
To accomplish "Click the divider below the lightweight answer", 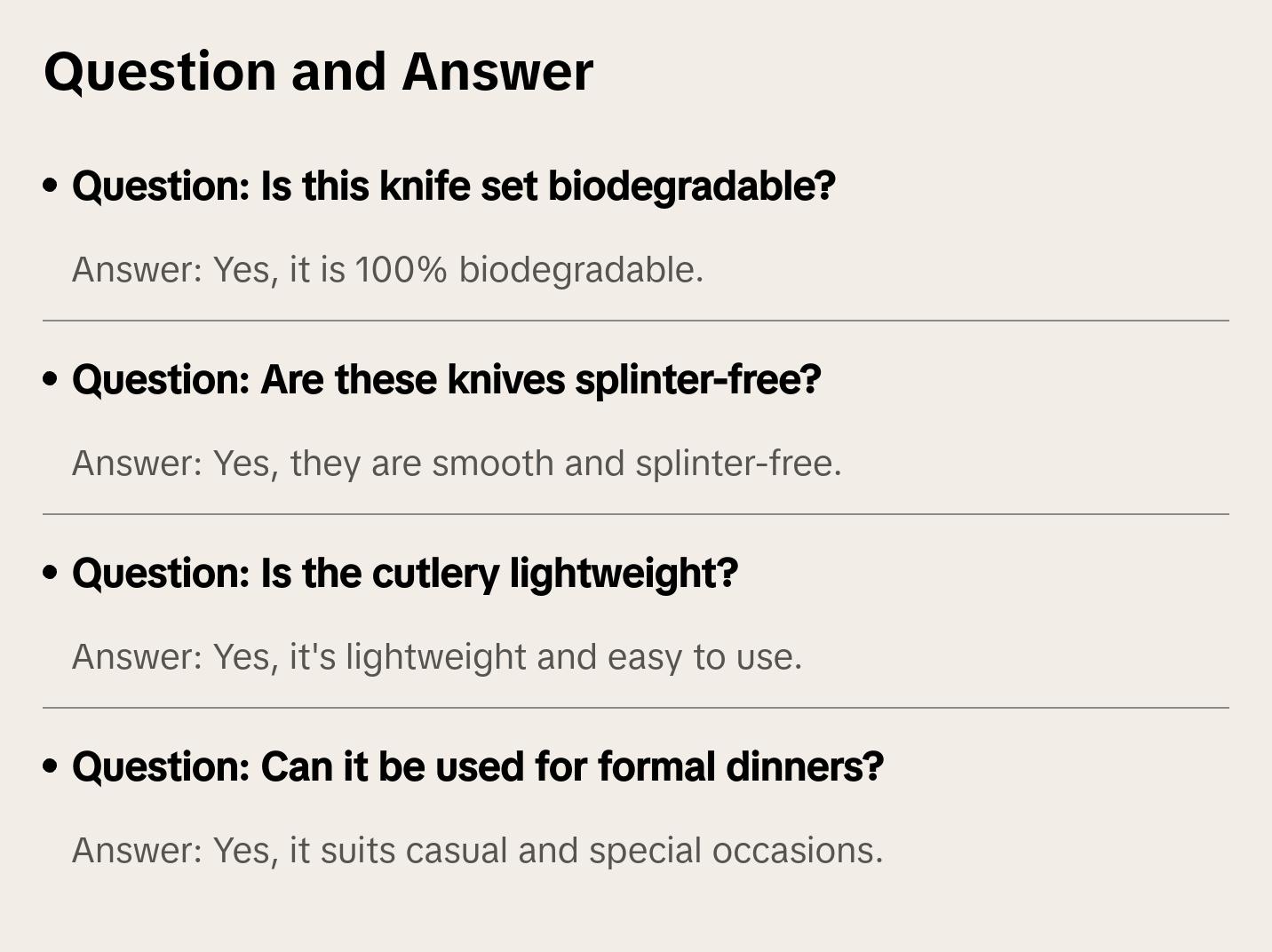I will pos(635,708).
